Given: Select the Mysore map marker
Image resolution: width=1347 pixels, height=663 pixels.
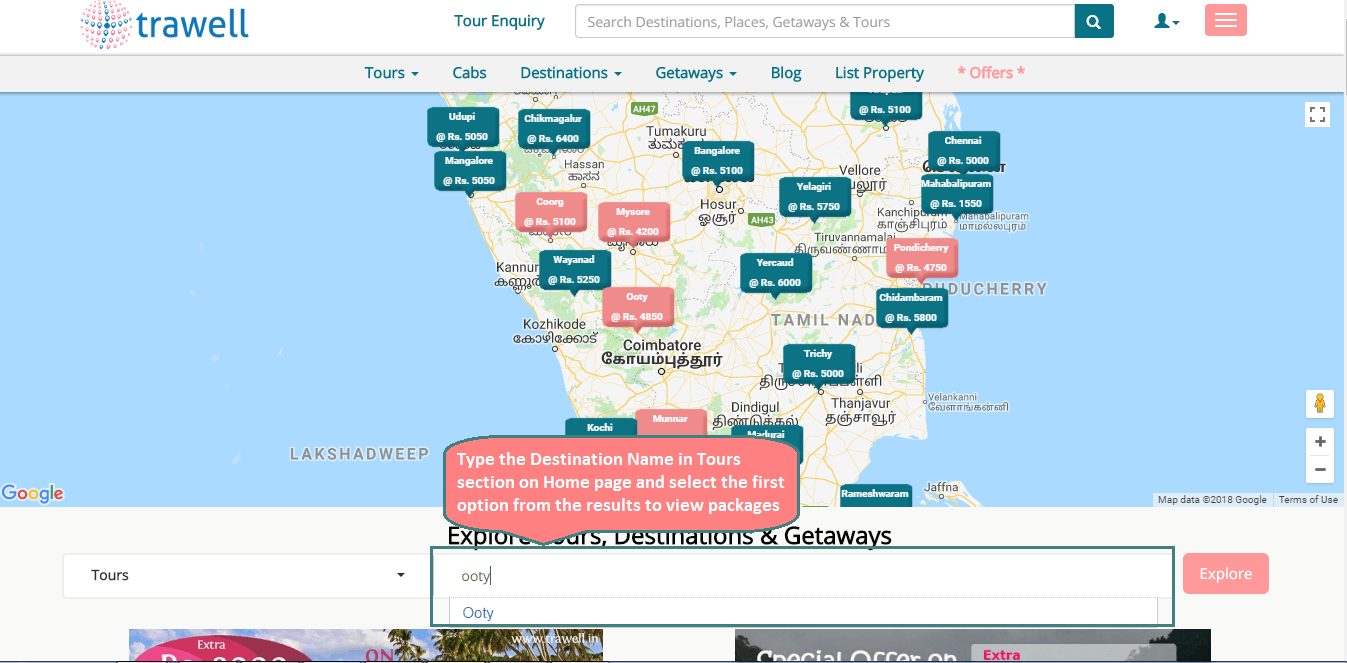Looking at the screenshot, I should click(633, 222).
